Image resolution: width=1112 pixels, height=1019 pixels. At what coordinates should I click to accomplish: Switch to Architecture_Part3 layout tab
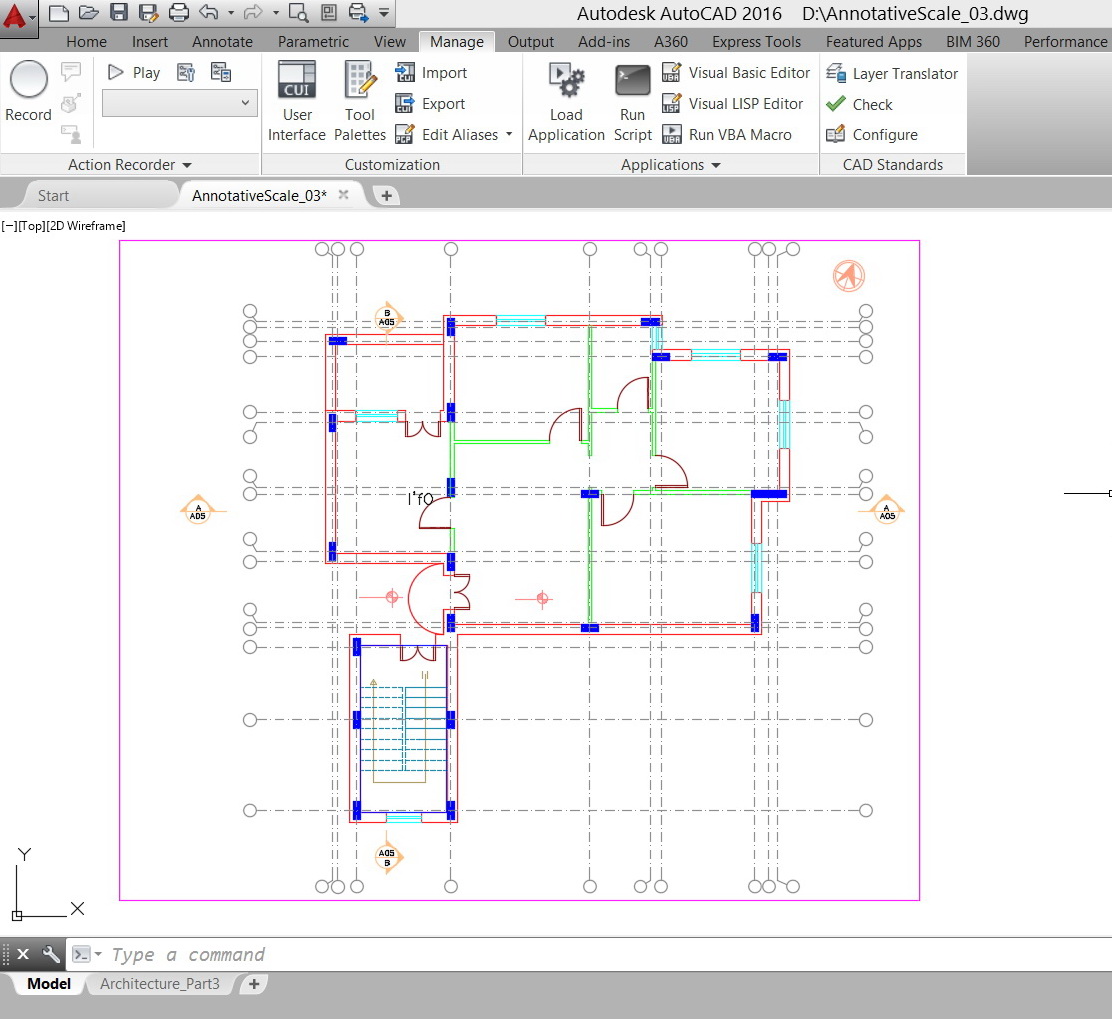[160, 984]
